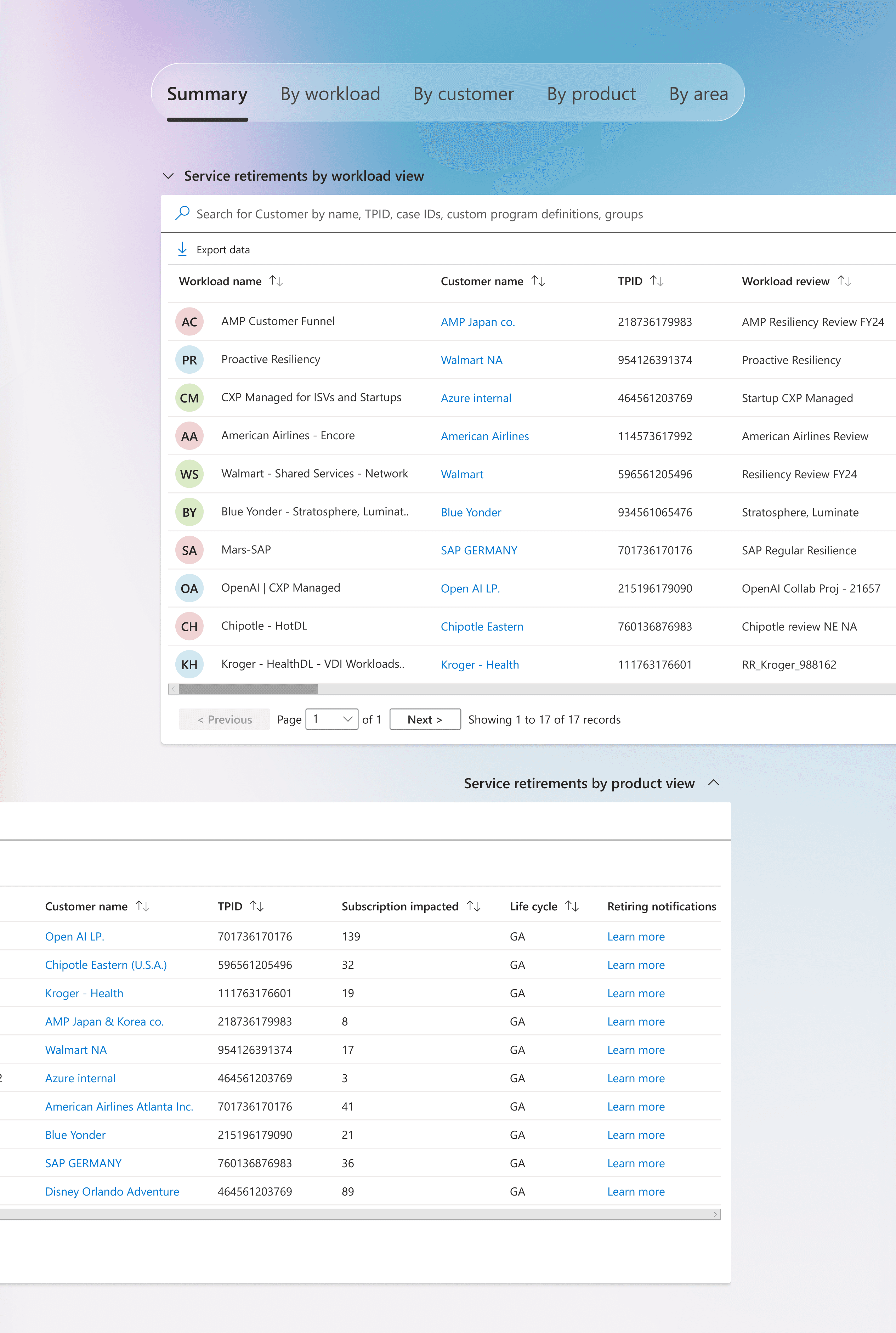The width and height of the screenshot is (896, 1333).
Task: Switch to the By workload tab
Action: [330, 94]
